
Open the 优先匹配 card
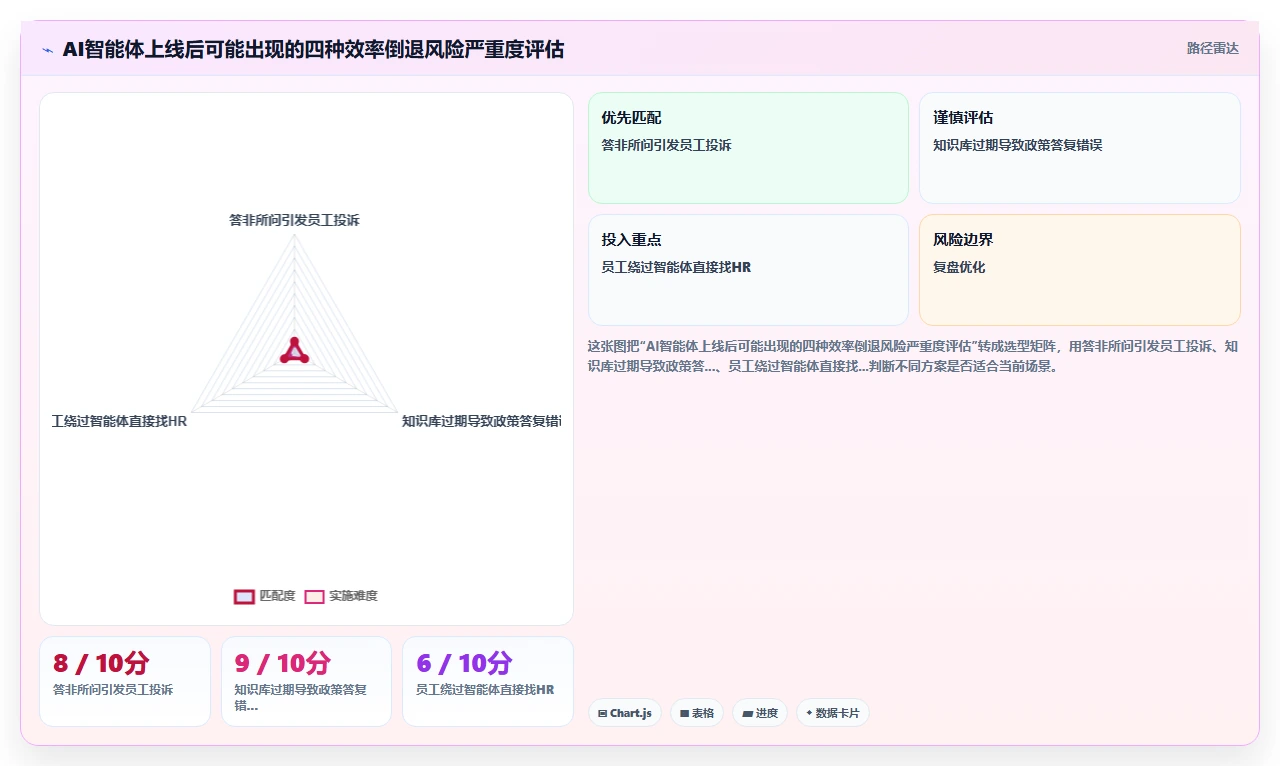pos(748,148)
